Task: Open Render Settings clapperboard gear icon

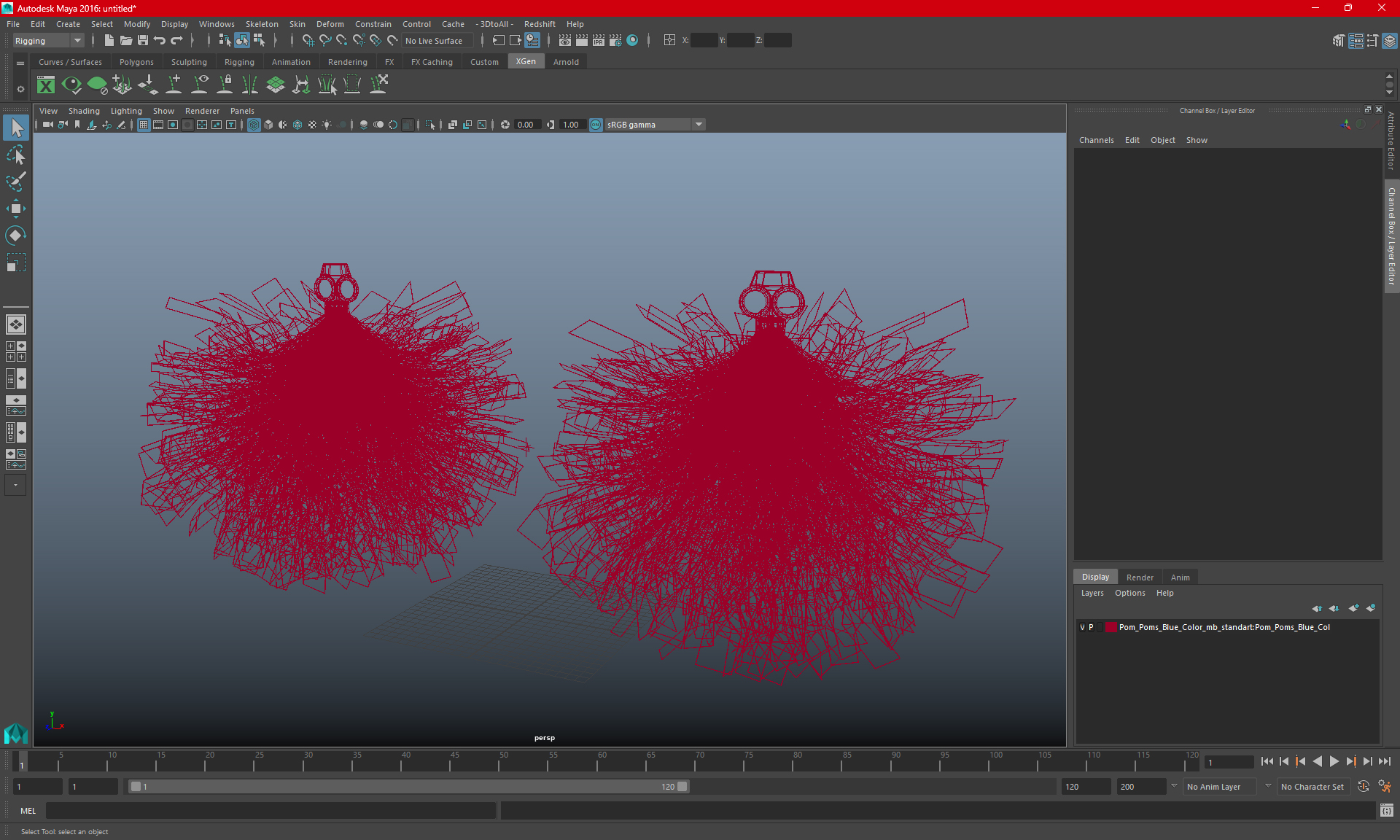Action: pyautogui.click(x=615, y=41)
